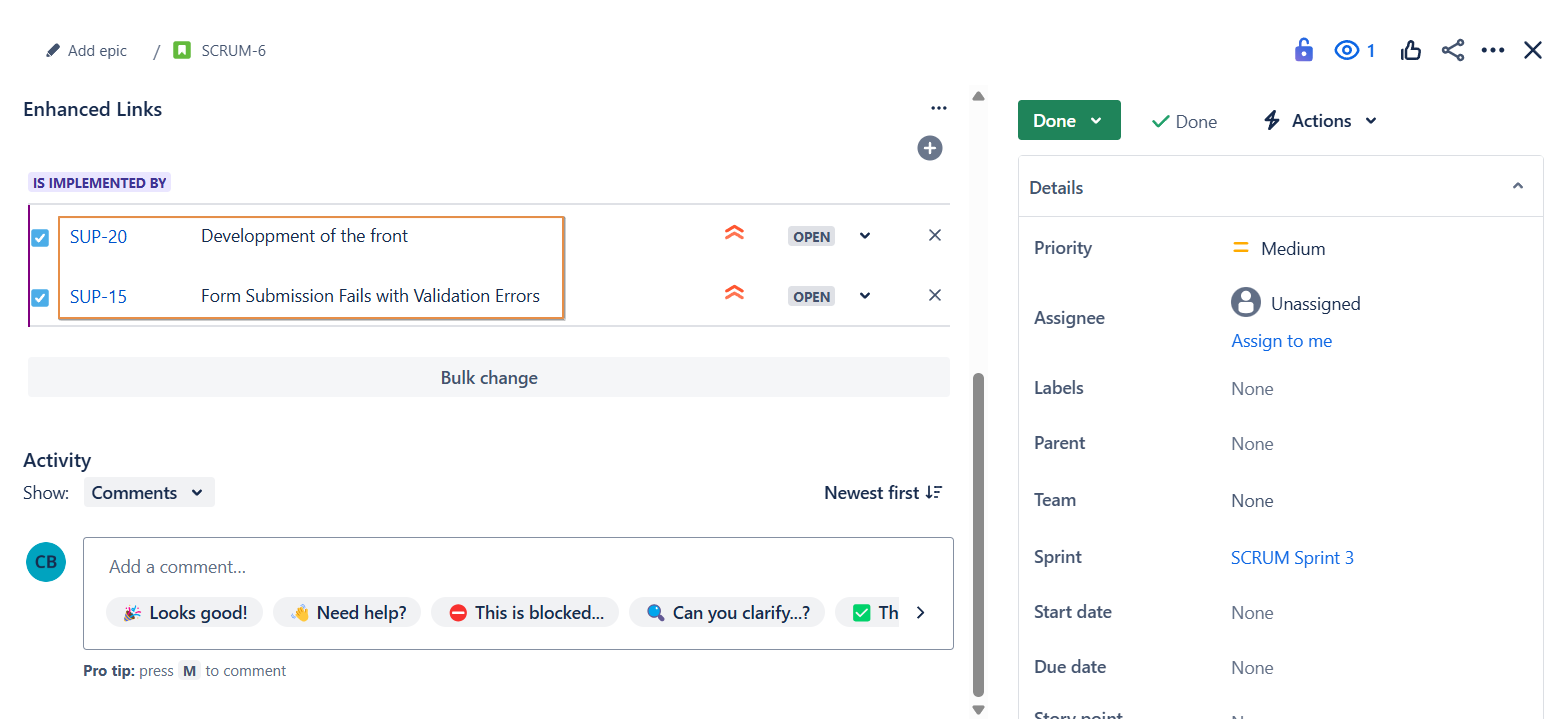Open Enhanced Links panel ellipsis menu
The height and width of the screenshot is (719, 1568).
(x=938, y=109)
